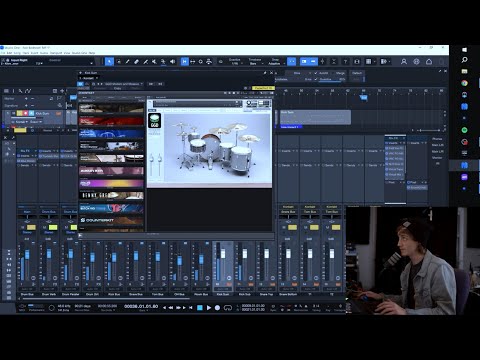Toggle the blue Snap button in toolbar

[x=292, y=62]
